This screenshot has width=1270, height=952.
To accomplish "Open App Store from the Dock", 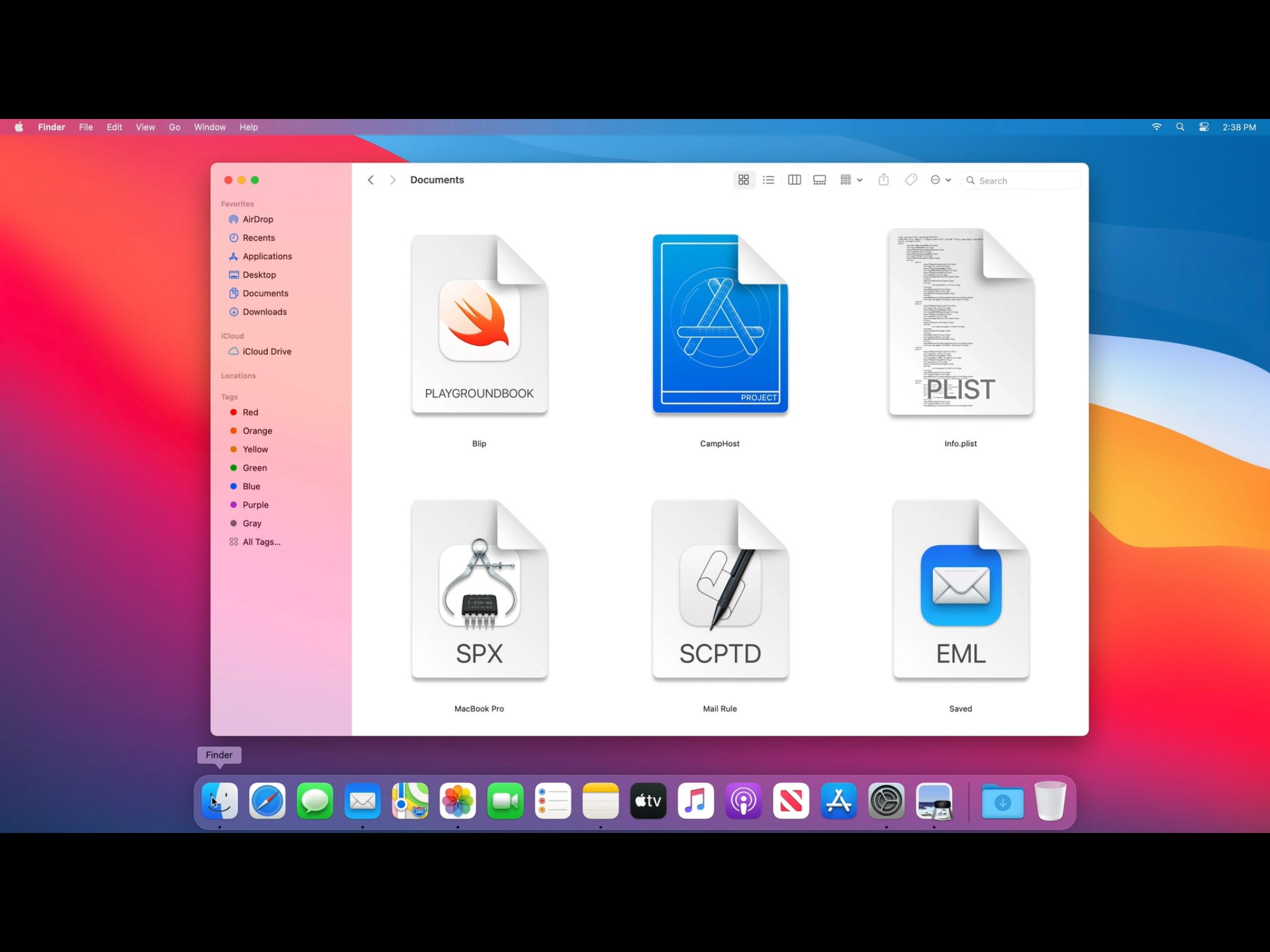I will tap(838, 801).
